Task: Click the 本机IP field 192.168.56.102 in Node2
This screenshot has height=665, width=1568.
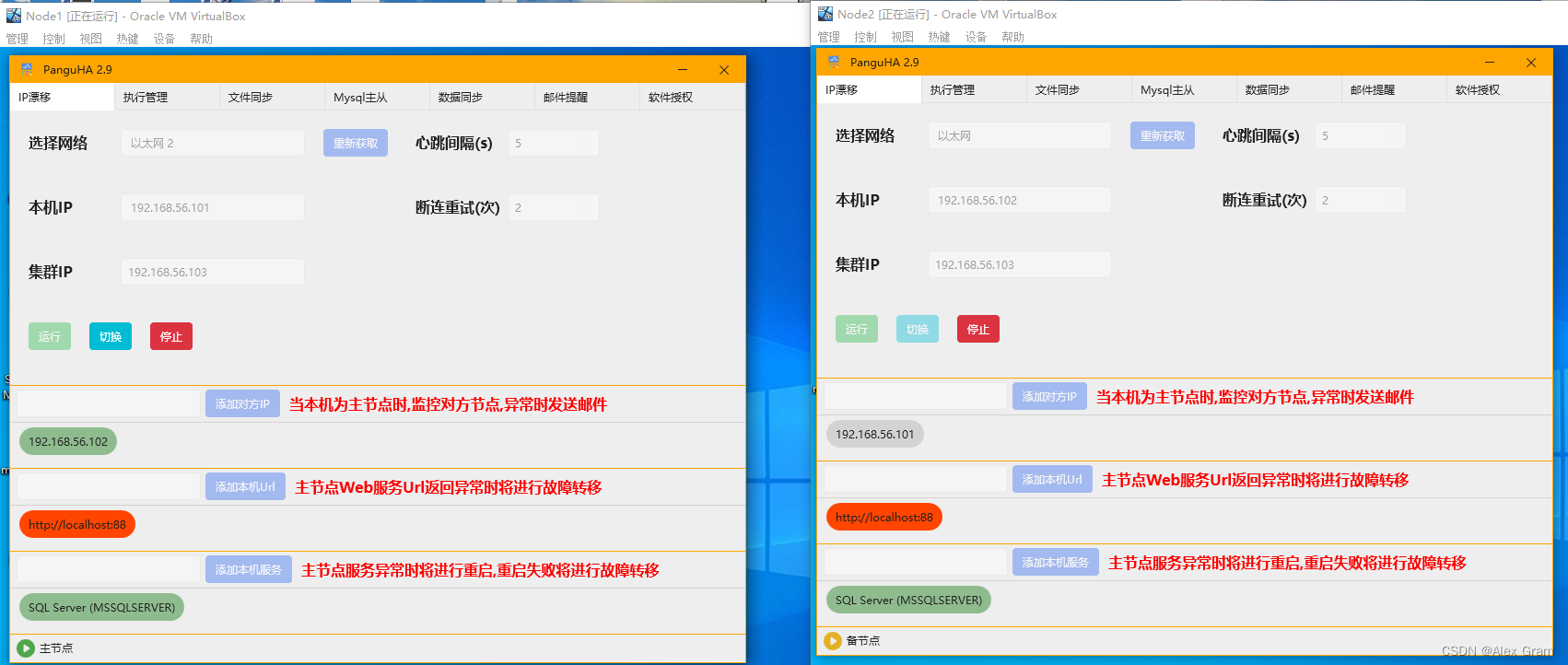Action: [x=1020, y=200]
